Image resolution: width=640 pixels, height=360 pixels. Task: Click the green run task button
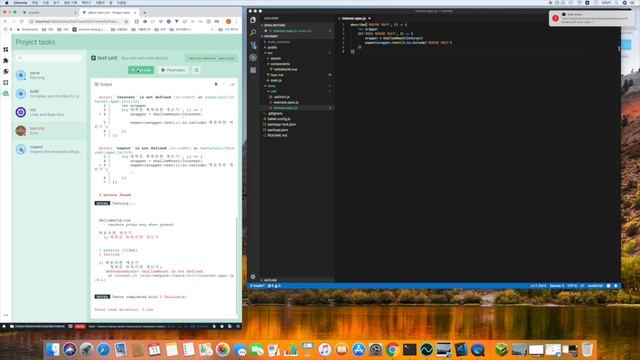(141, 70)
